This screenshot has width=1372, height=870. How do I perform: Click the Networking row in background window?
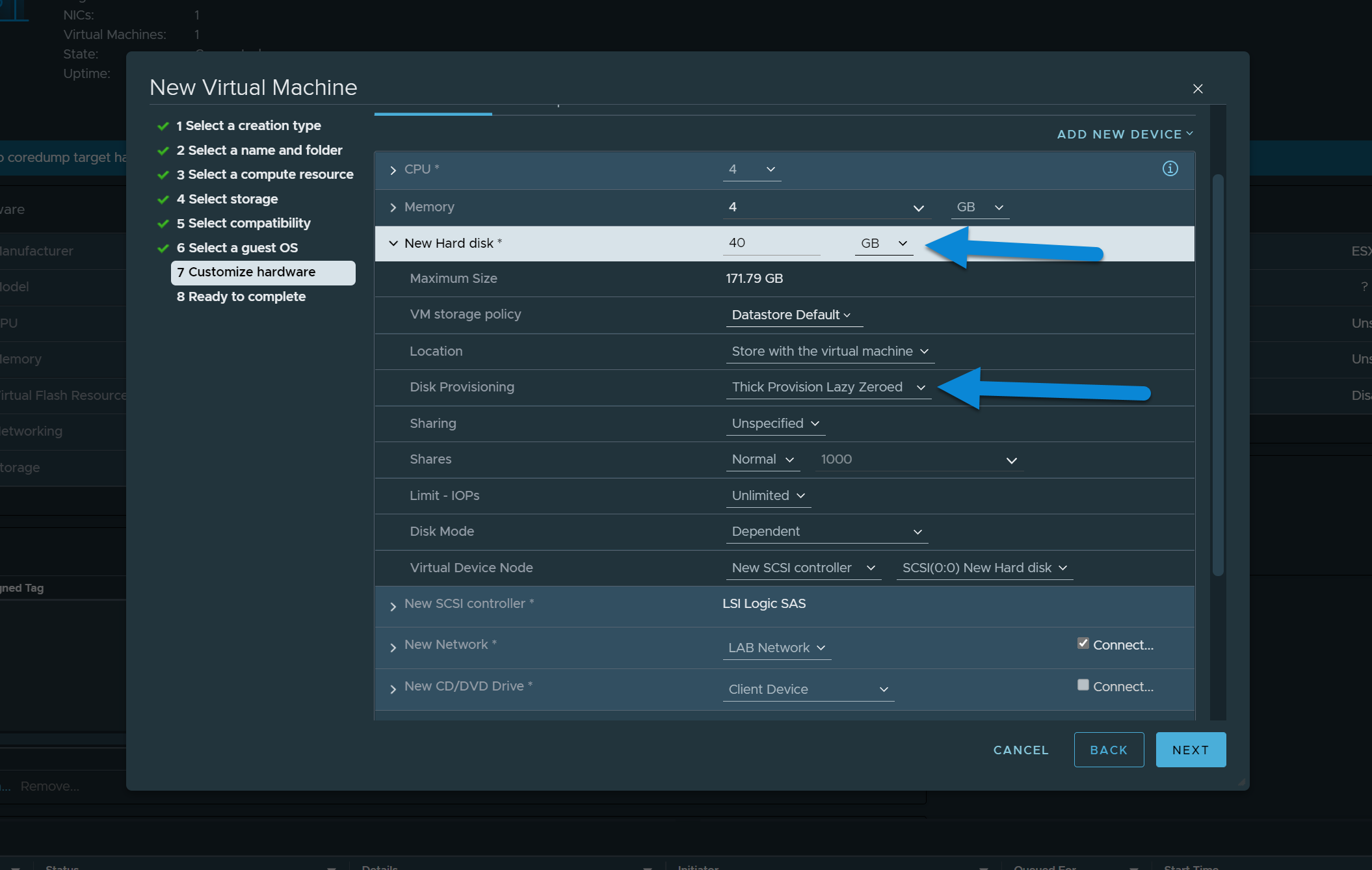[63, 432]
